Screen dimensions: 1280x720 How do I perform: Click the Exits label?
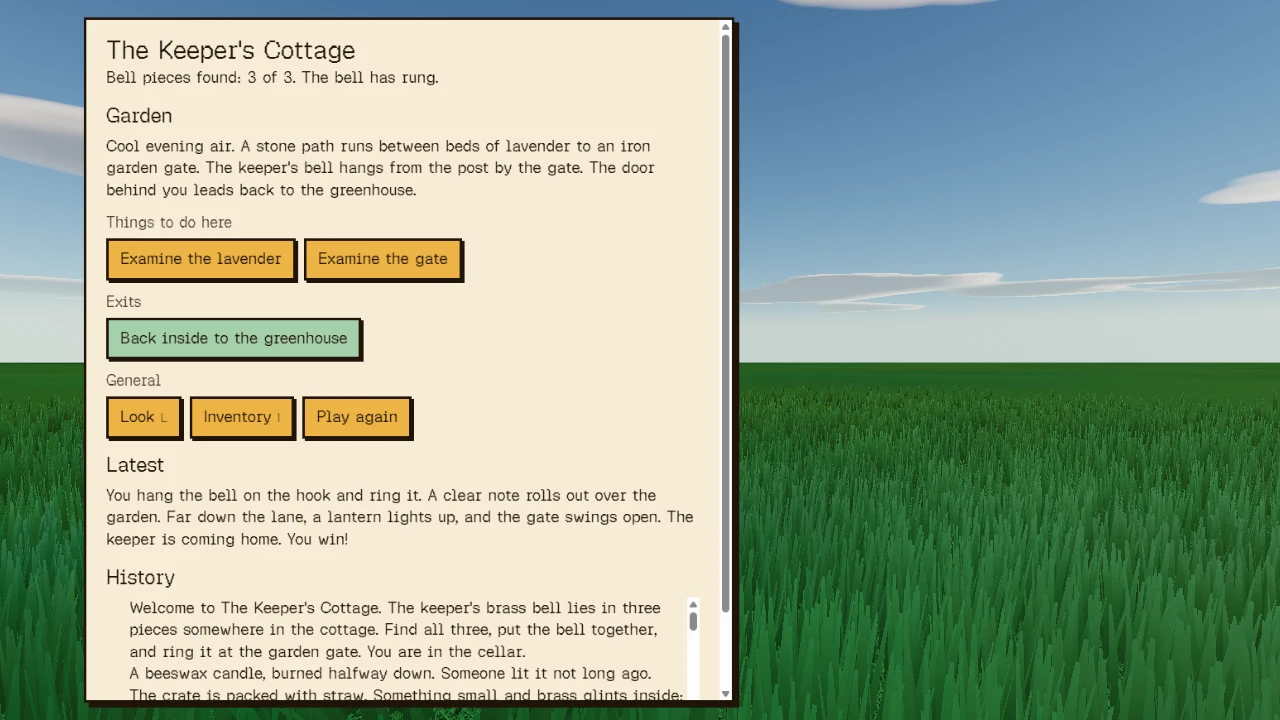124,301
